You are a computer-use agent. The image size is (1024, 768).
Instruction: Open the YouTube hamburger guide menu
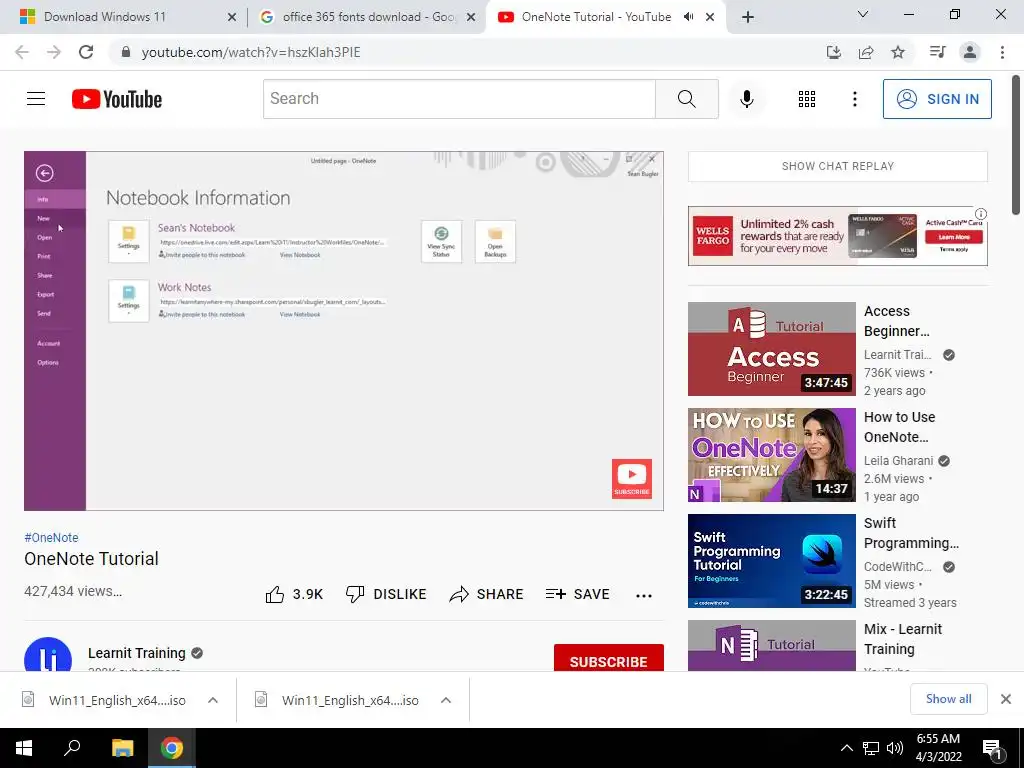tap(36, 99)
